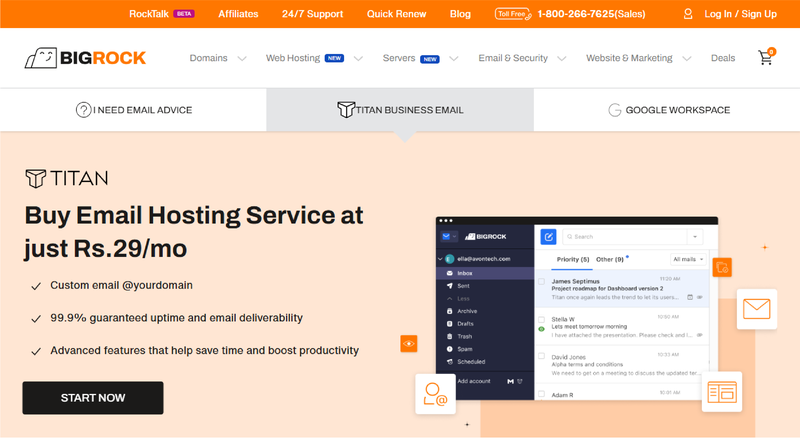800x445 pixels.
Task: Check the David Jones email checkbox
Action: tap(542, 356)
